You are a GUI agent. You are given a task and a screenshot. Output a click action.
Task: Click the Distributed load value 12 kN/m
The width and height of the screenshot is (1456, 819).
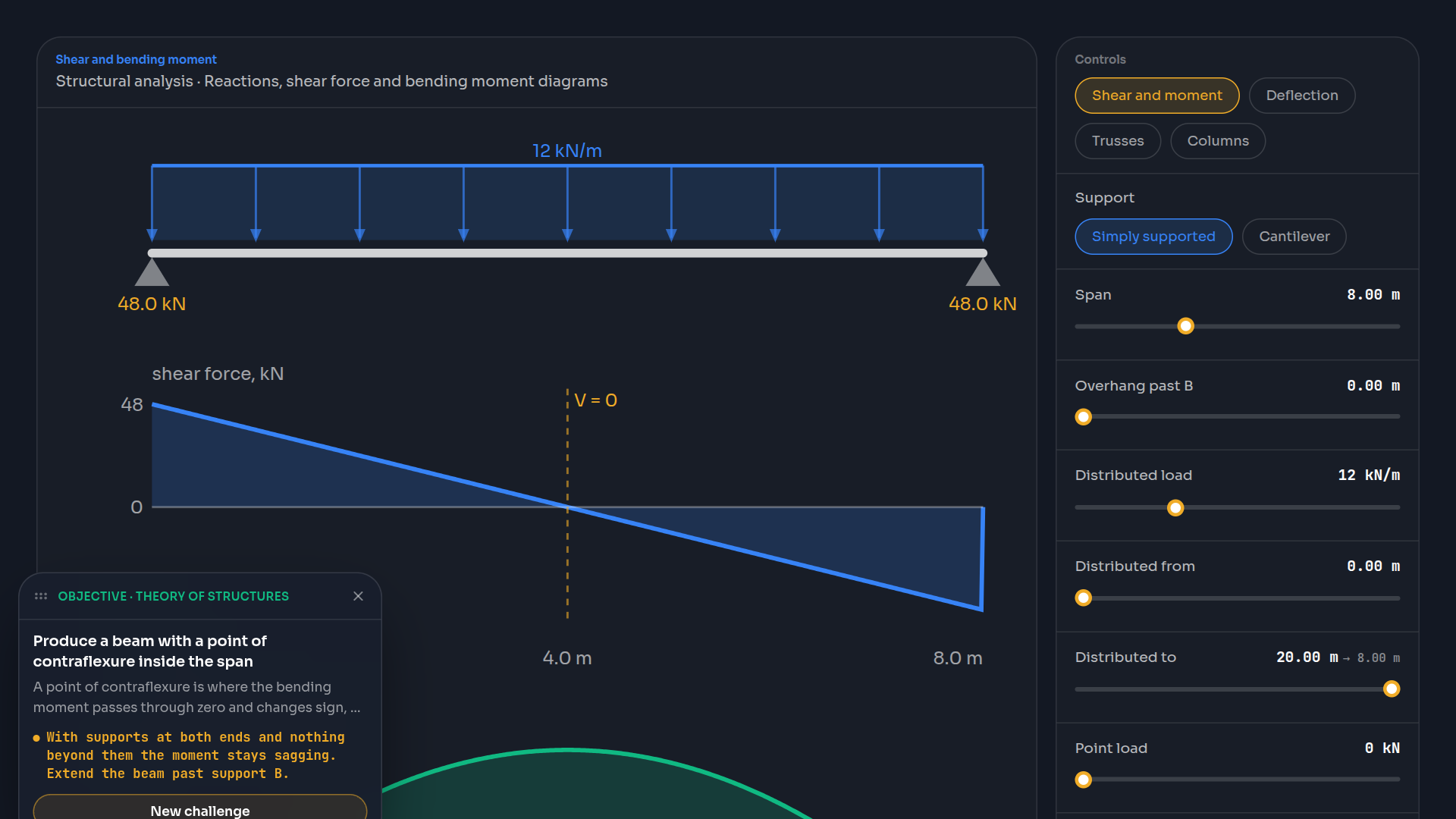[1369, 475]
